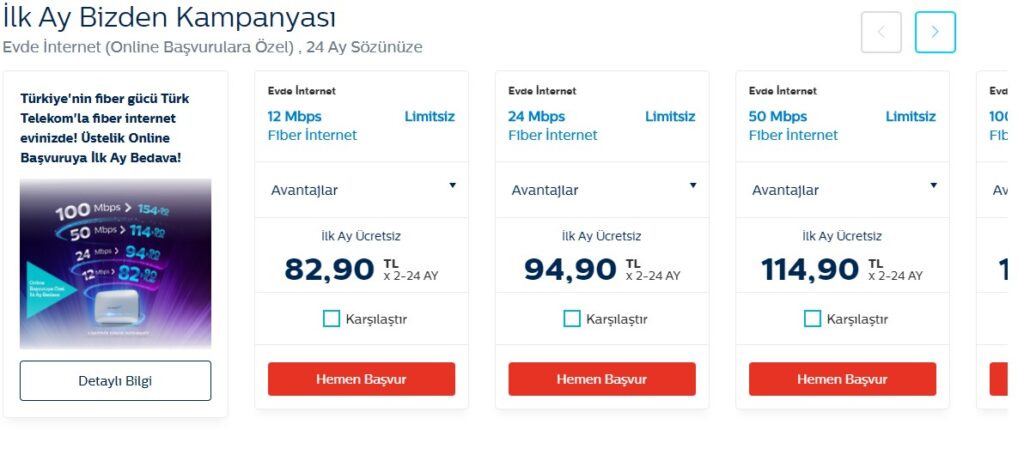Click the fiber campaign promo image
Screen dimensions: 1024x449
(x=116, y=263)
